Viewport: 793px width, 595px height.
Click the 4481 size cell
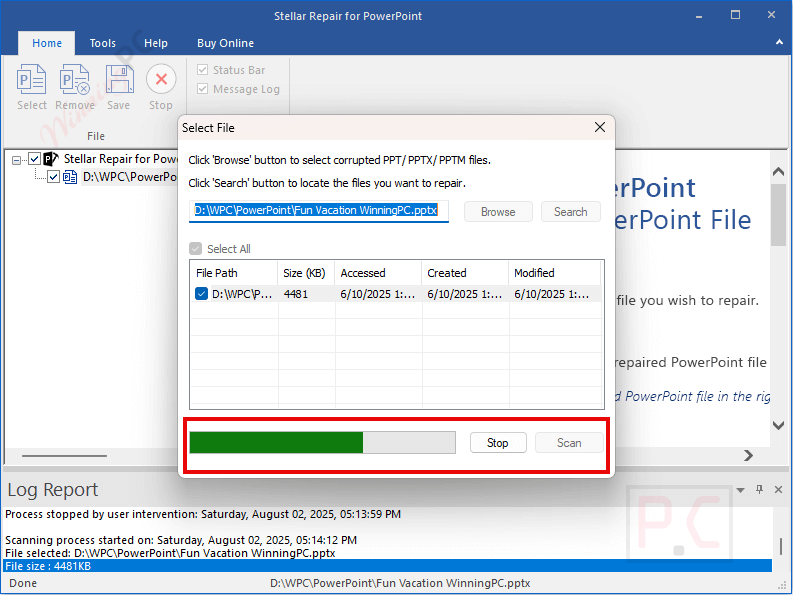point(296,294)
